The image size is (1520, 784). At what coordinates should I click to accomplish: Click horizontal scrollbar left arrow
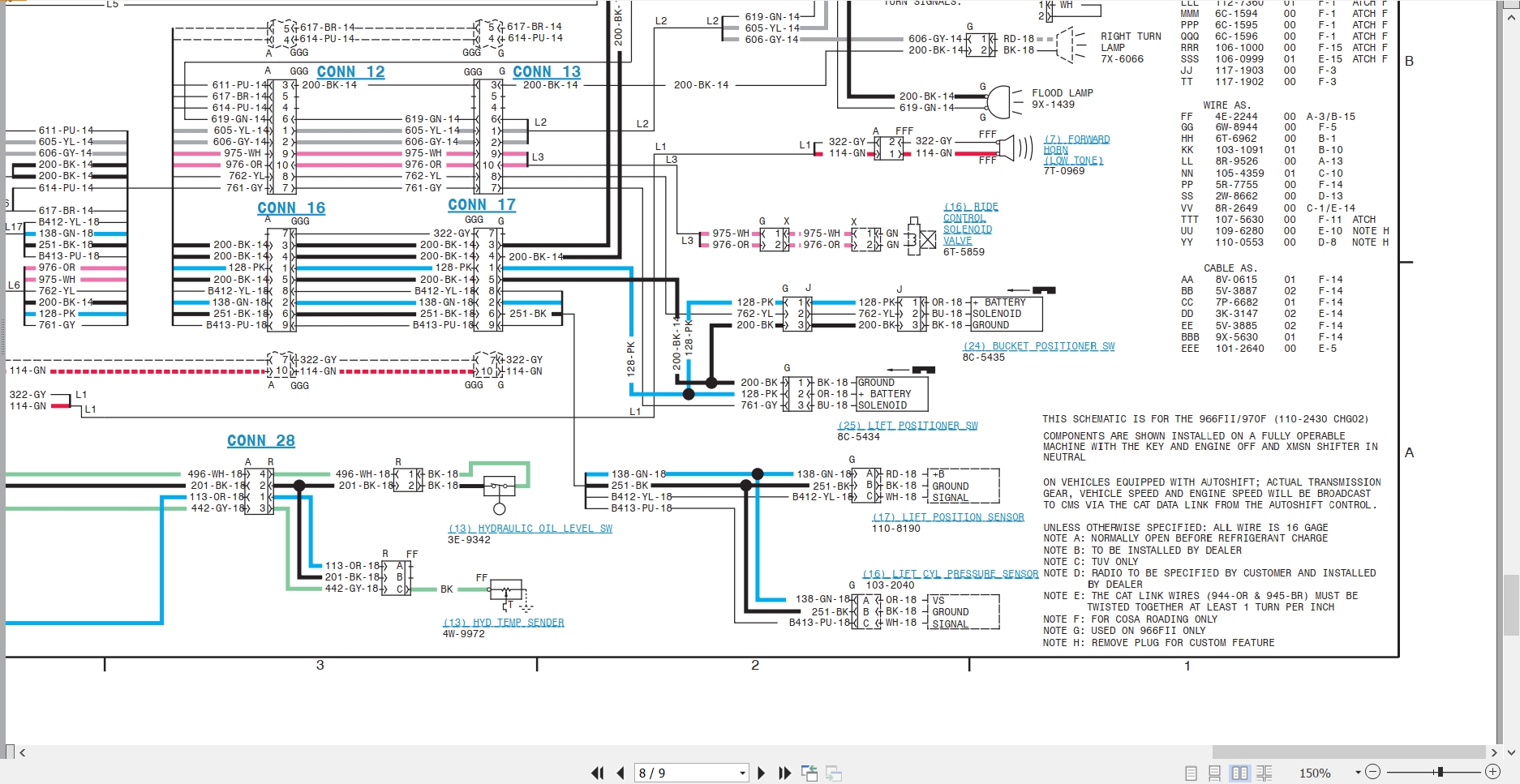click(x=23, y=752)
